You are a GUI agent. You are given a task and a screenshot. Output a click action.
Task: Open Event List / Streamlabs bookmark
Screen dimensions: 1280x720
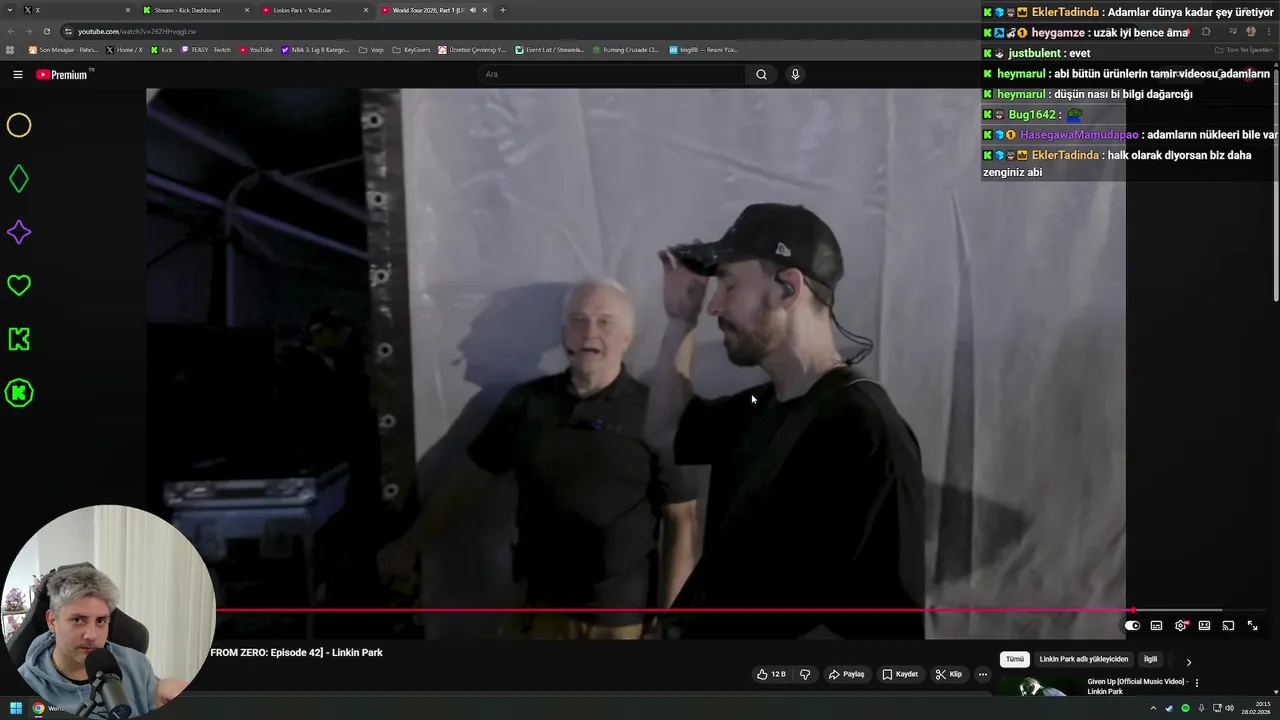pos(550,49)
